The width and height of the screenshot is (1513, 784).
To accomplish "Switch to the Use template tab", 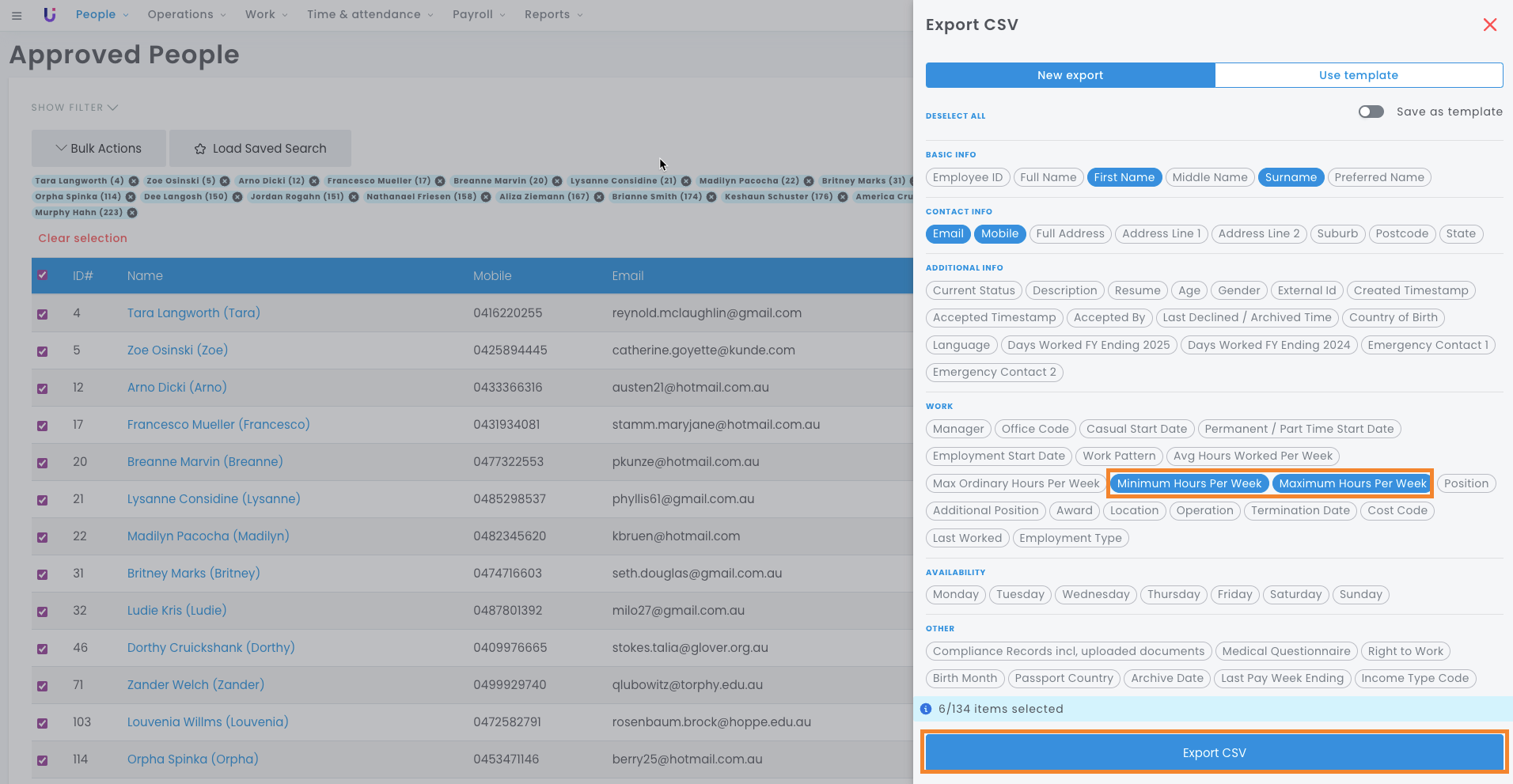I will point(1358,75).
